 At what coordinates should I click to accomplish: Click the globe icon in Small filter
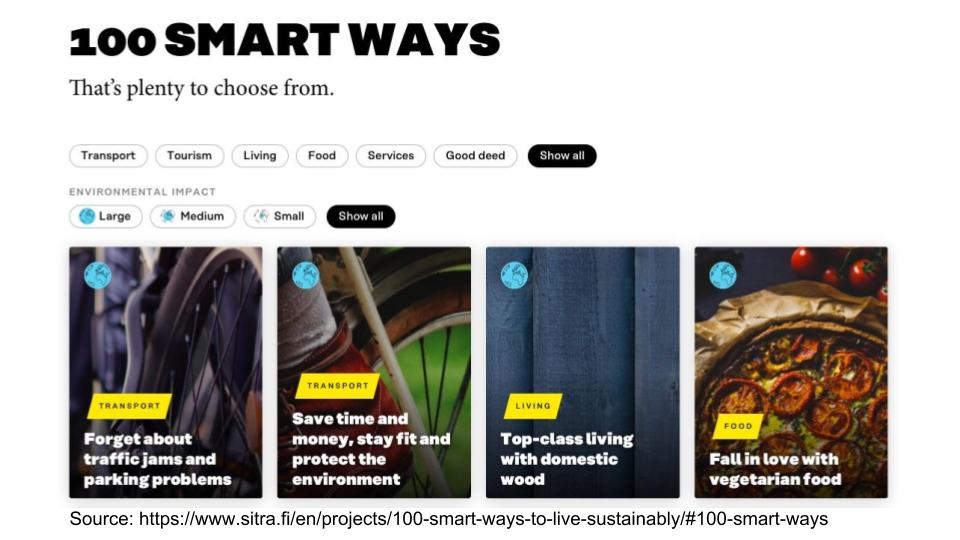pyautogui.click(x=261, y=216)
